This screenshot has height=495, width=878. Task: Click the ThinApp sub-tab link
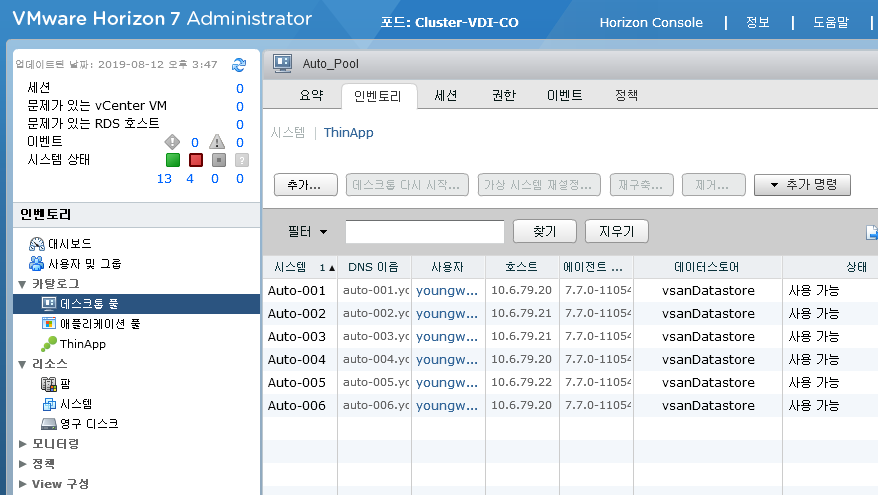pyautogui.click(x=348, y=133)
